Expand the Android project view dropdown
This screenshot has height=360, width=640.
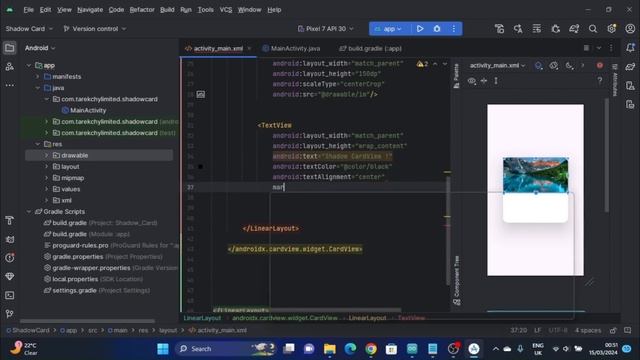[x=40, y=48]
